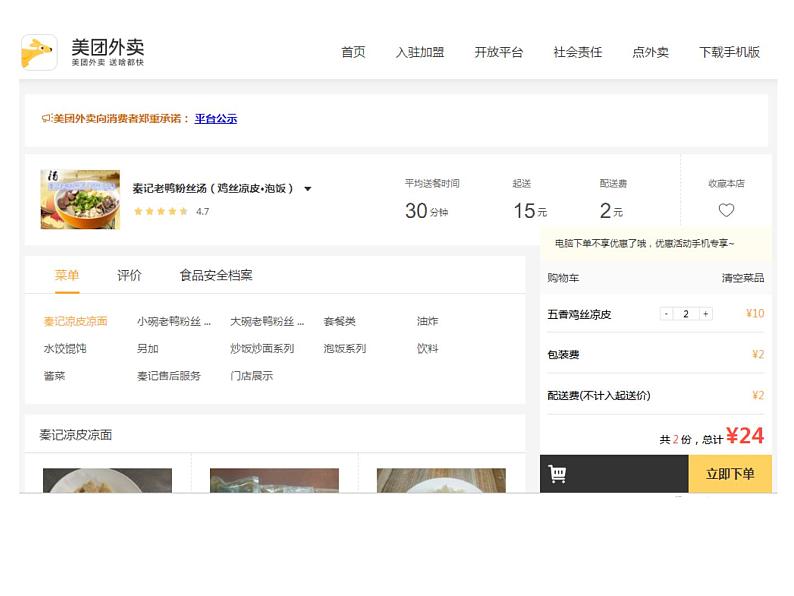The height and width of the screenshot is (596, 794).
Task: Click the shopping cart icon
Action: [x=557, y=474]
